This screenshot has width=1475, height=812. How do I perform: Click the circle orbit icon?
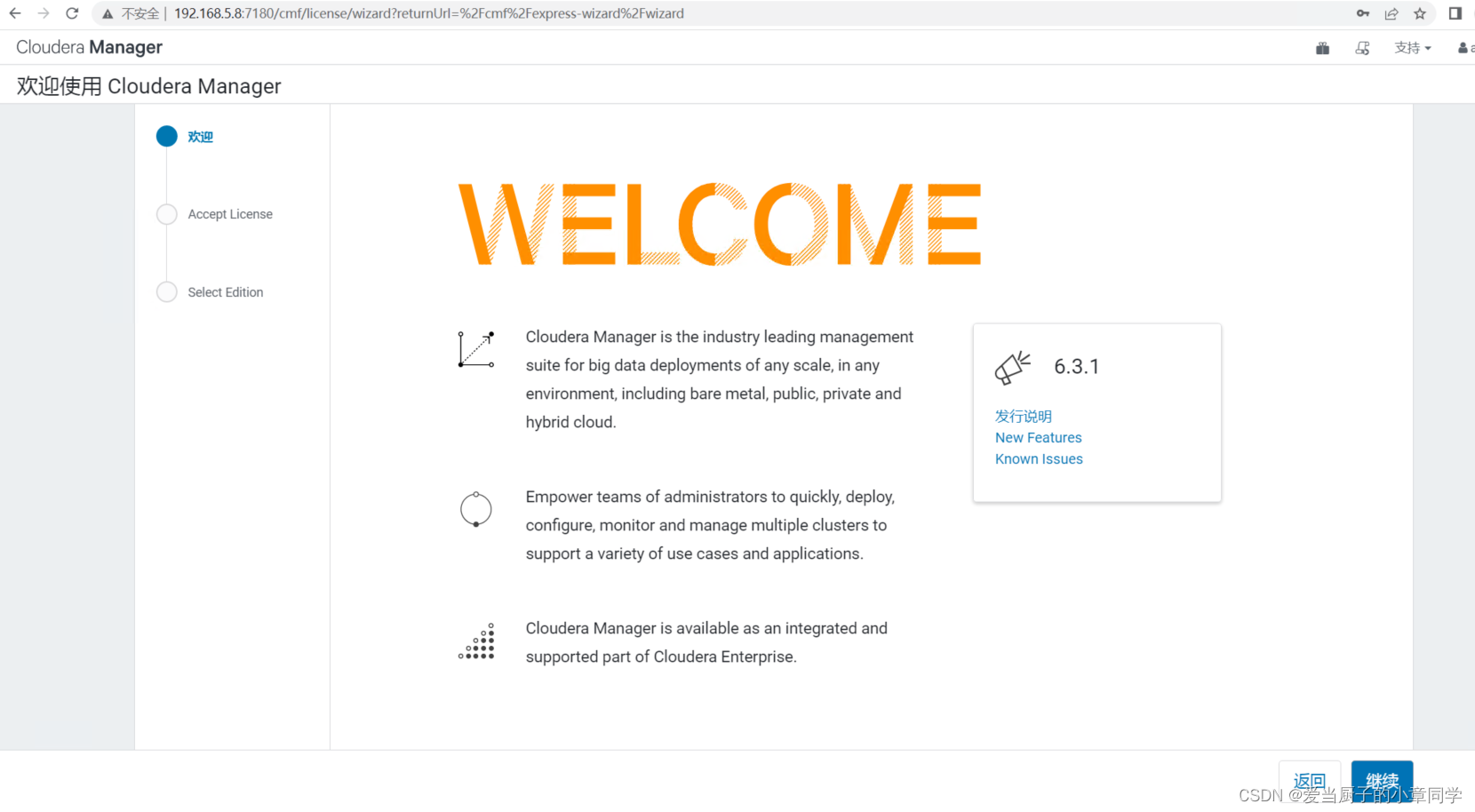[x=476, y=509]
